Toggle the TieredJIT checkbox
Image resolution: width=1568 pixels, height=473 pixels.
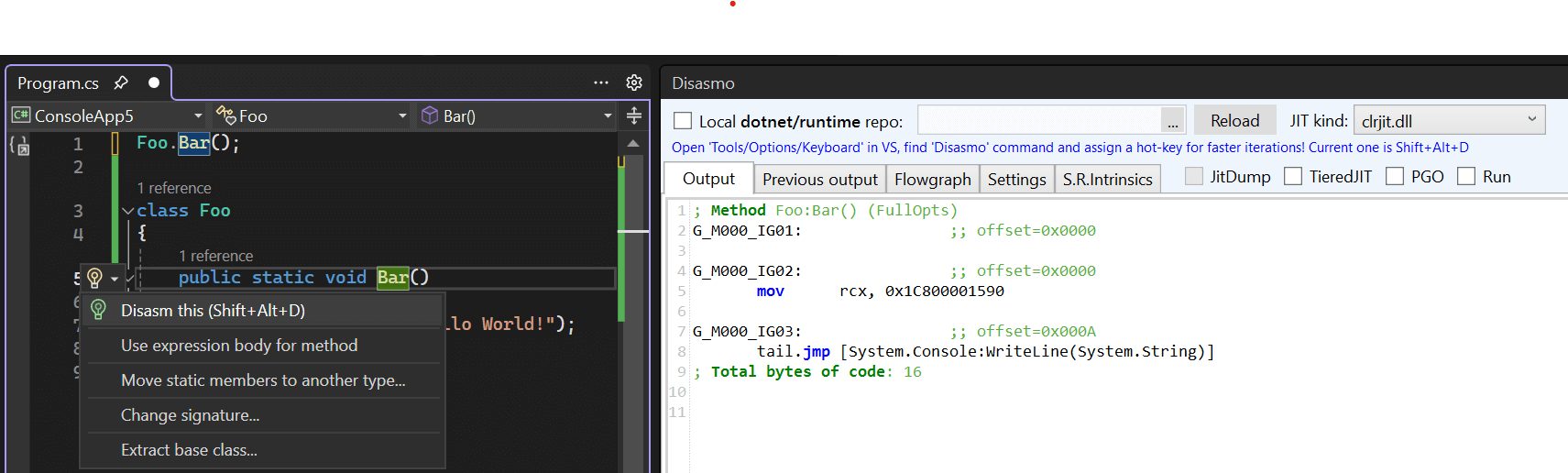pos(1293,177)
